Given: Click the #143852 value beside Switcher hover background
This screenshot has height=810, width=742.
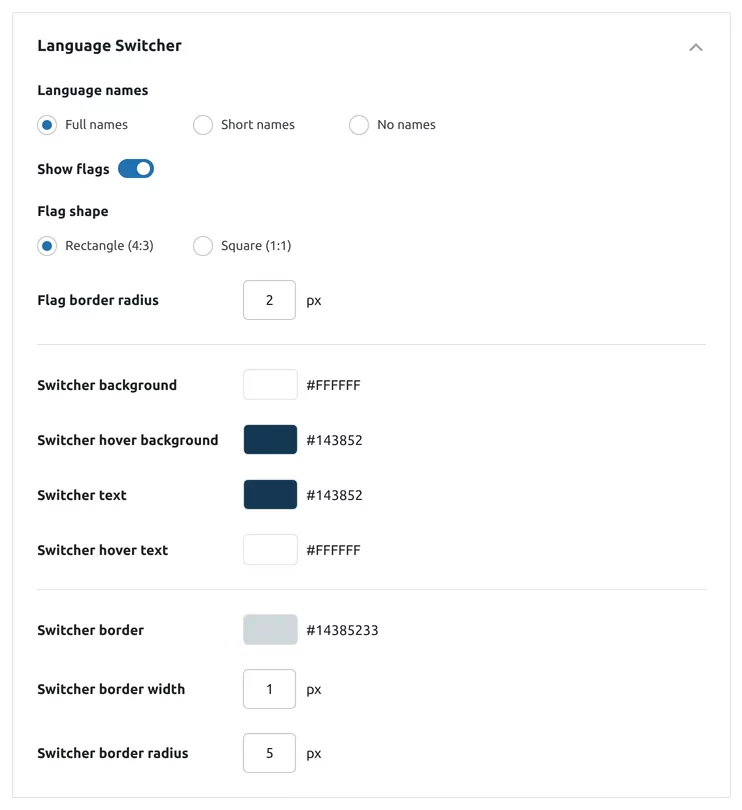Looking at the screenshot, I should [x=334, y=440].
